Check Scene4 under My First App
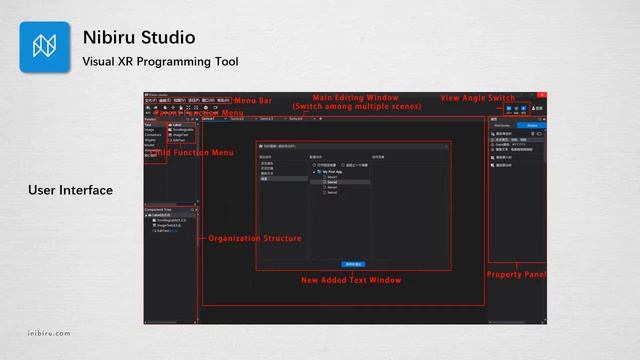This screenshot has width=640, height=360. click(x=324, y=192)
